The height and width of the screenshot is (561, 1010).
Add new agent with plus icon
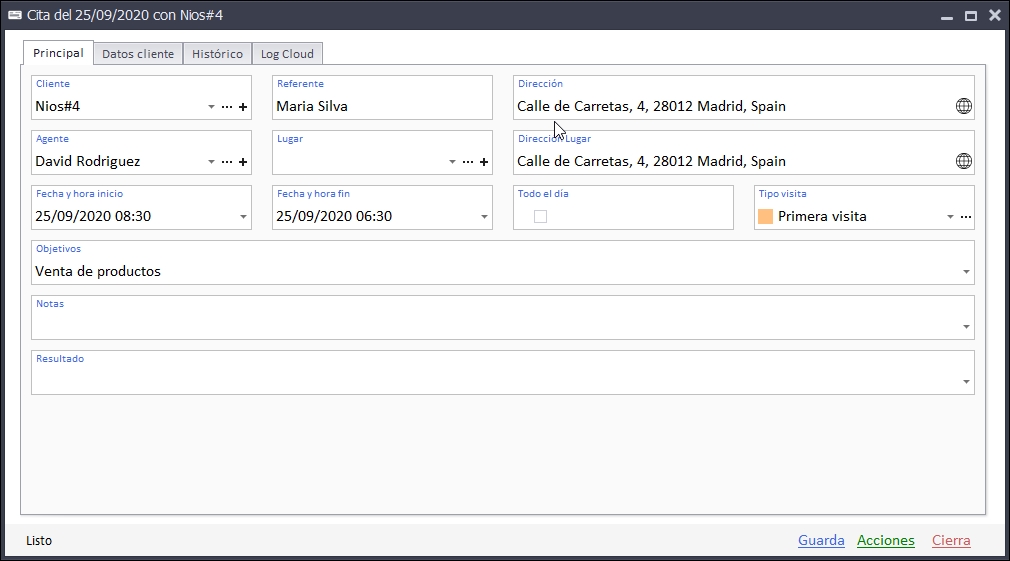[x=243, y=162]
